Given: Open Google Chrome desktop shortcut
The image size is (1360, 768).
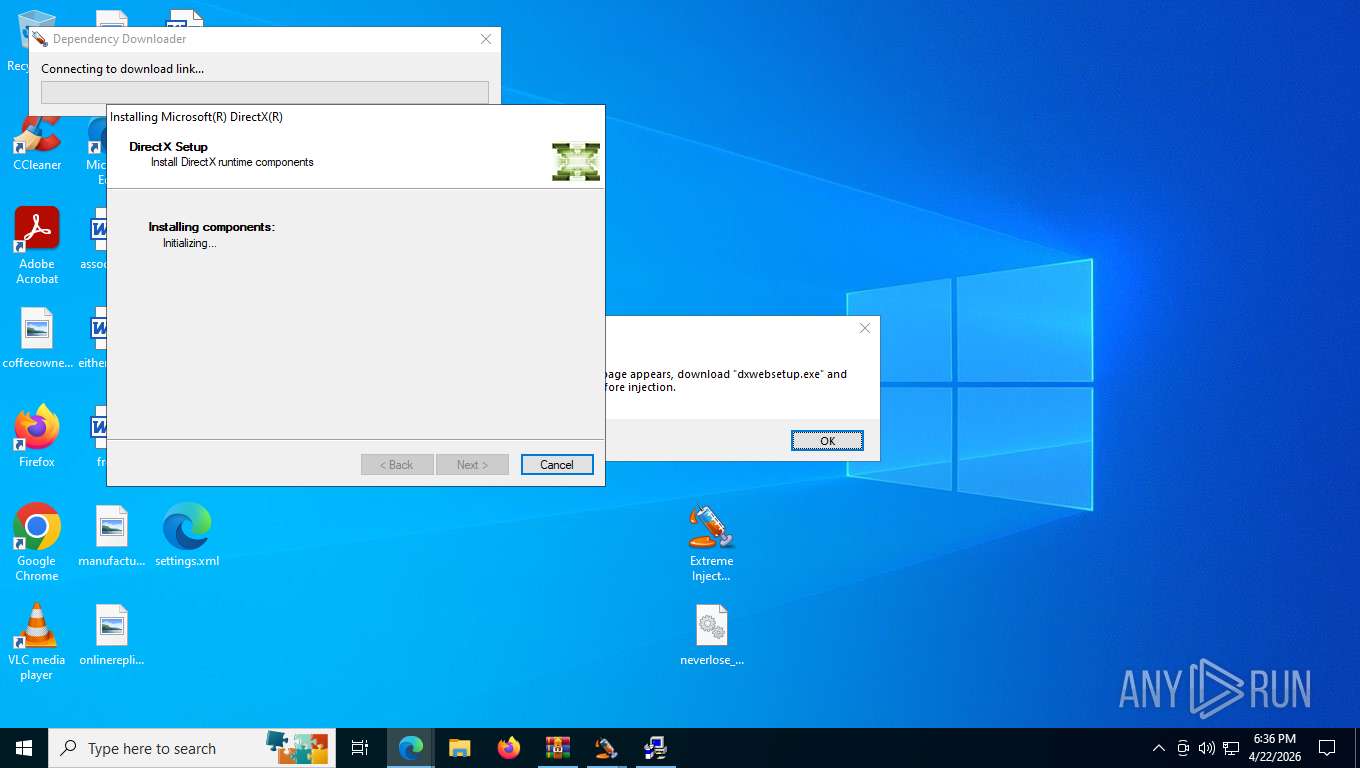Looking at the screenshot, I should 37,542.
